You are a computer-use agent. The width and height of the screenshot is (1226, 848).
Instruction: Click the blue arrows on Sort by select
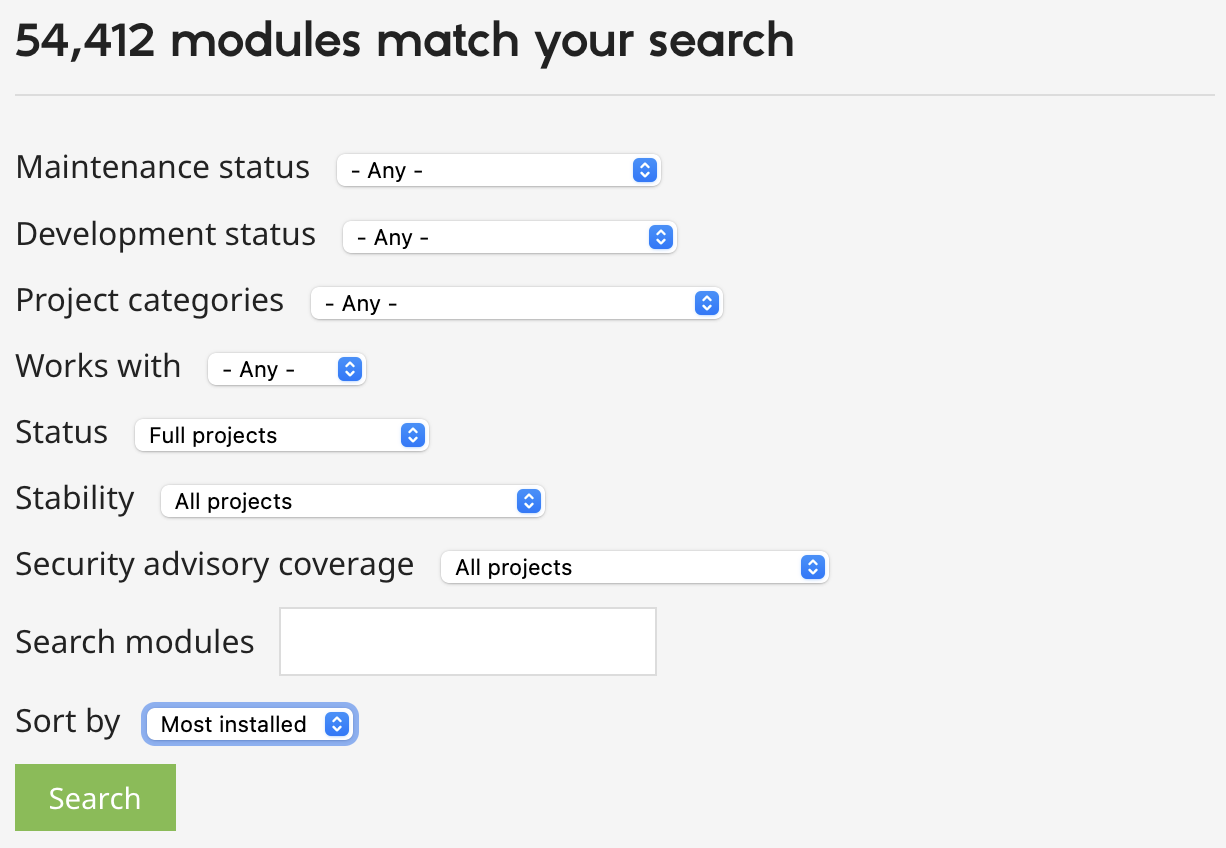point(337,724)
